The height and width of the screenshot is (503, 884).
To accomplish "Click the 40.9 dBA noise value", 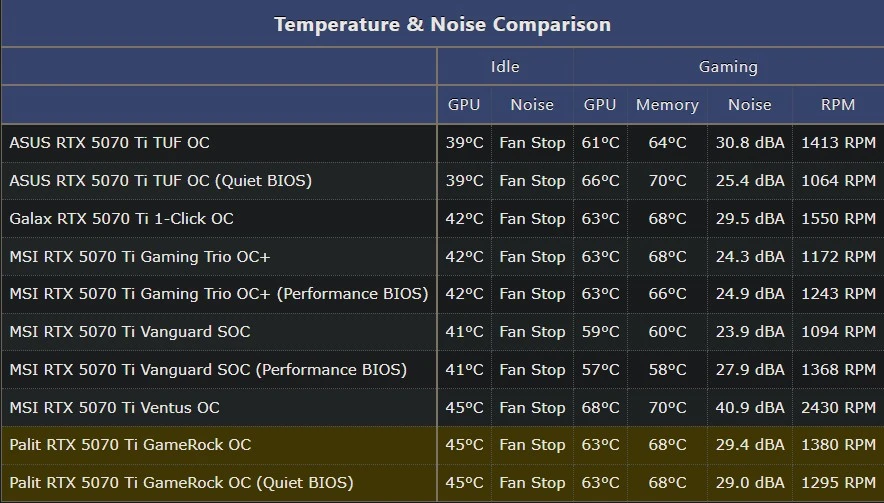I will pos(750,407).
